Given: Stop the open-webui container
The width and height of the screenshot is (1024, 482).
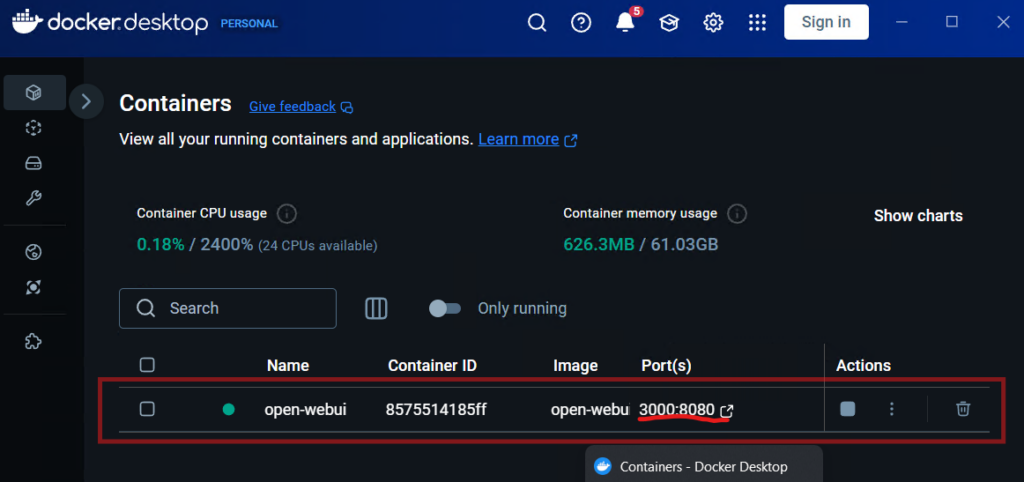Looking at the screenshot, I should coord(848,409).
